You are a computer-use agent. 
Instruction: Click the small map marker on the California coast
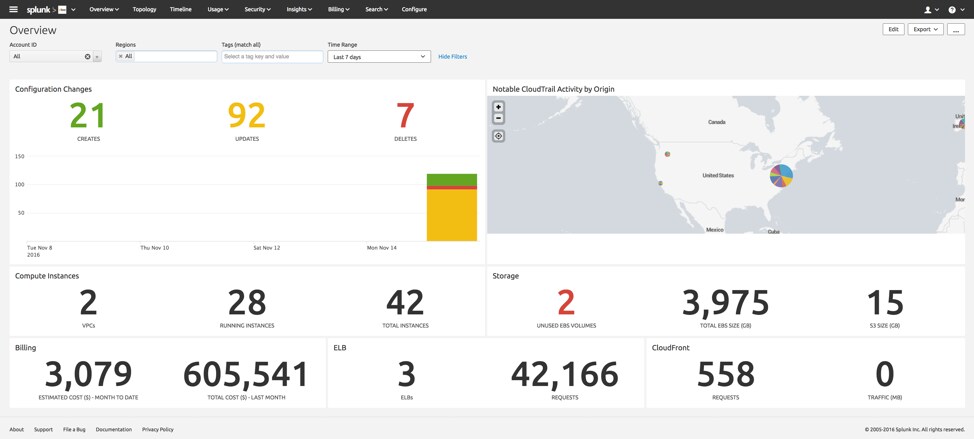click(x=661, y=183)
